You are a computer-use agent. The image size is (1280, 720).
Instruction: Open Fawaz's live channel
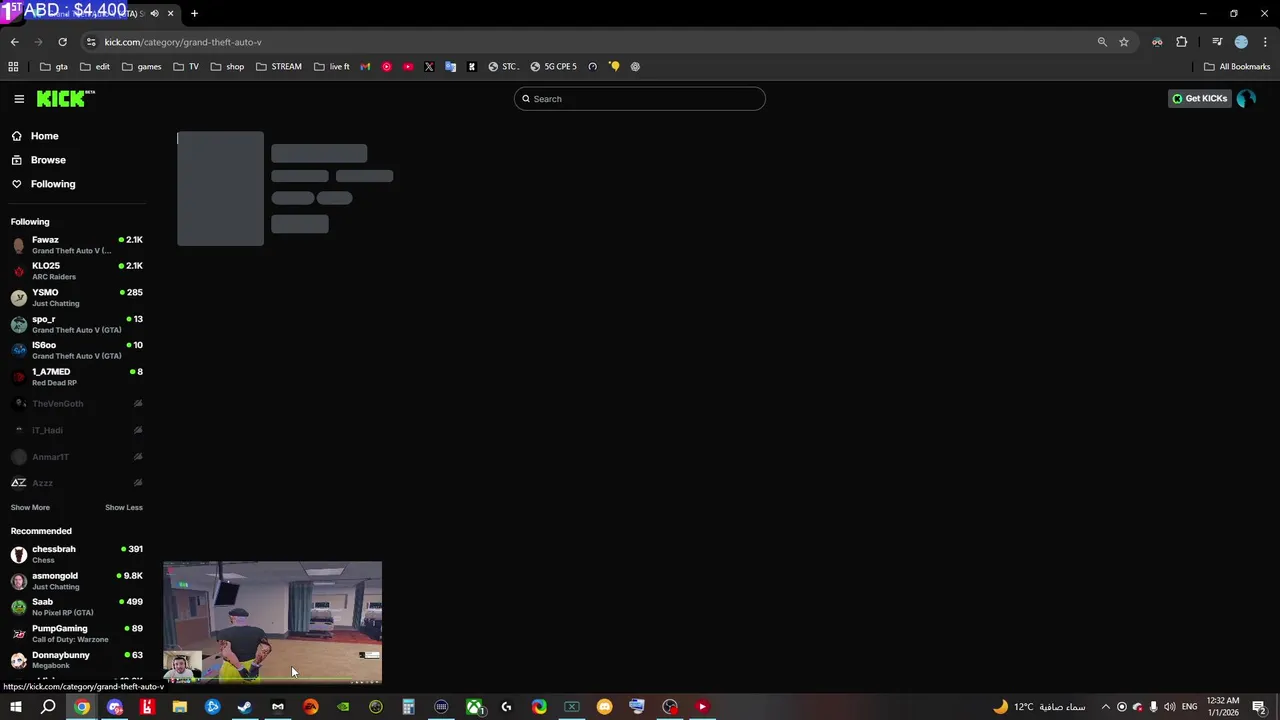(x=77, y=245)
